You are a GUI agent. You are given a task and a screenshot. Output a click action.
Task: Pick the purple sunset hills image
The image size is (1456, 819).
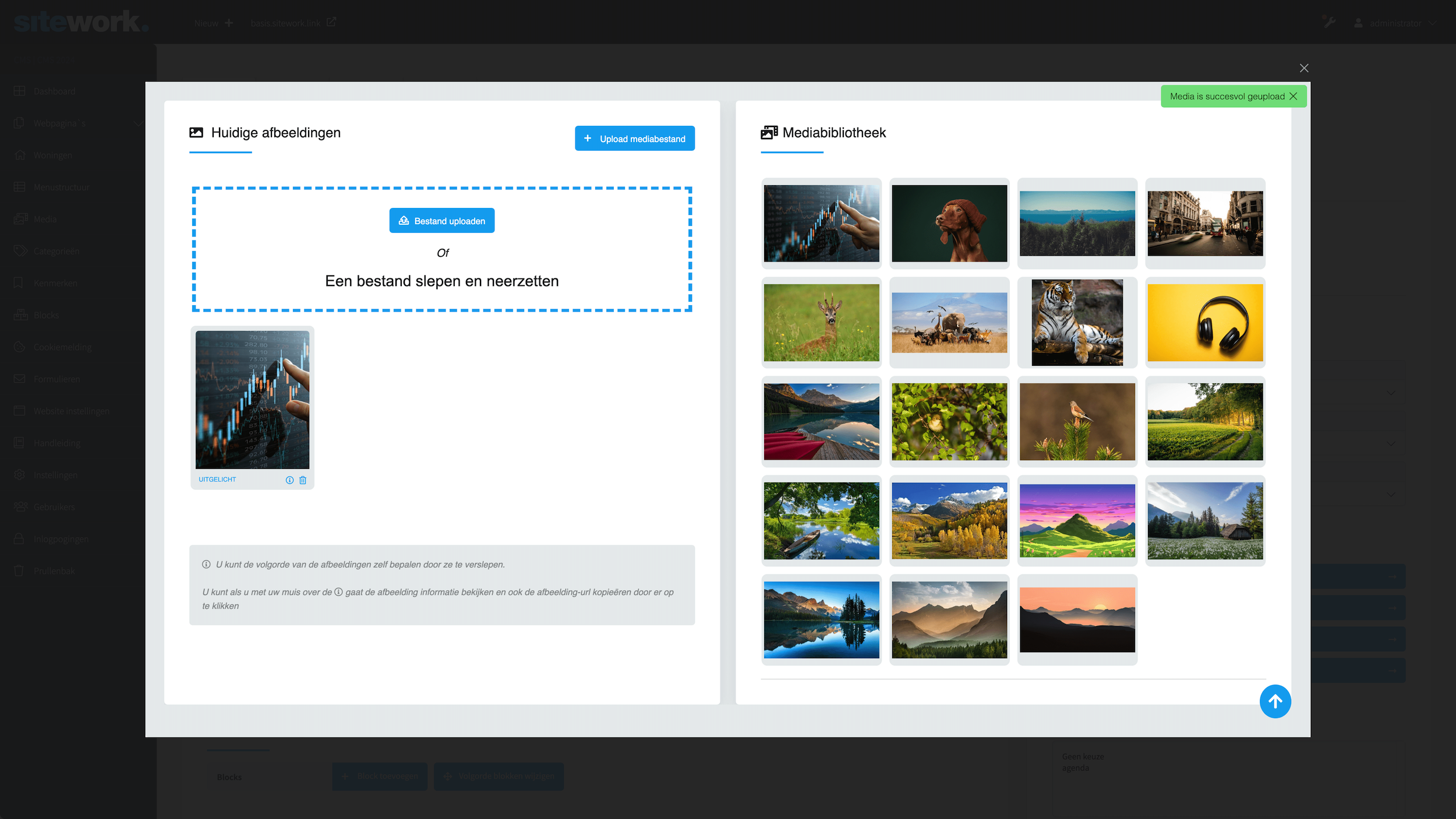(x=1077, y=521)
